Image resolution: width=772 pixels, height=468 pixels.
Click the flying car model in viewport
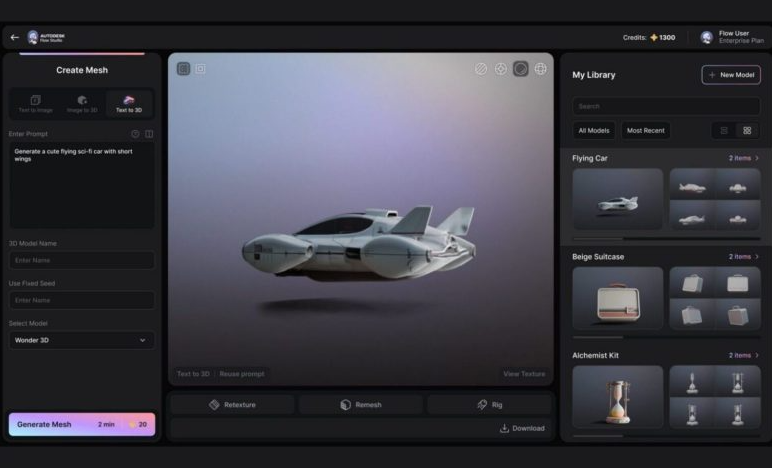click(359, 244)
